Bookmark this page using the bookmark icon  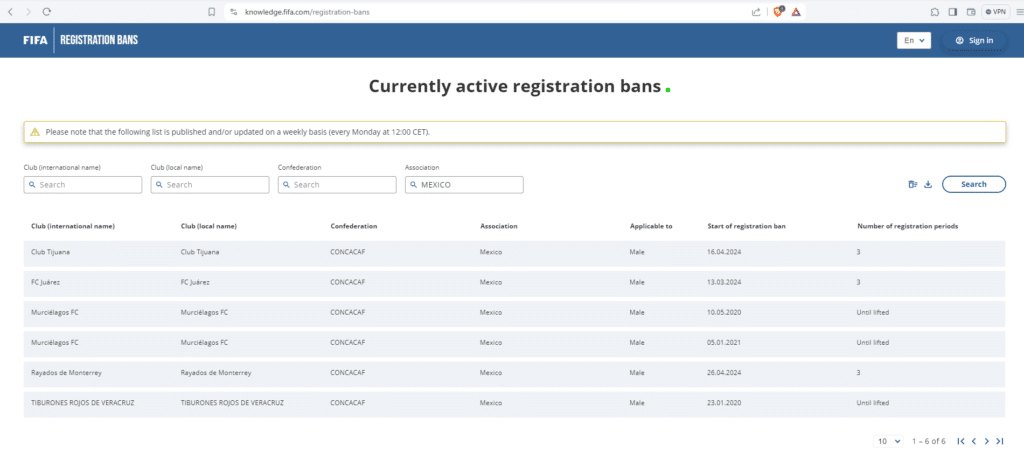(x=211, y=11)
